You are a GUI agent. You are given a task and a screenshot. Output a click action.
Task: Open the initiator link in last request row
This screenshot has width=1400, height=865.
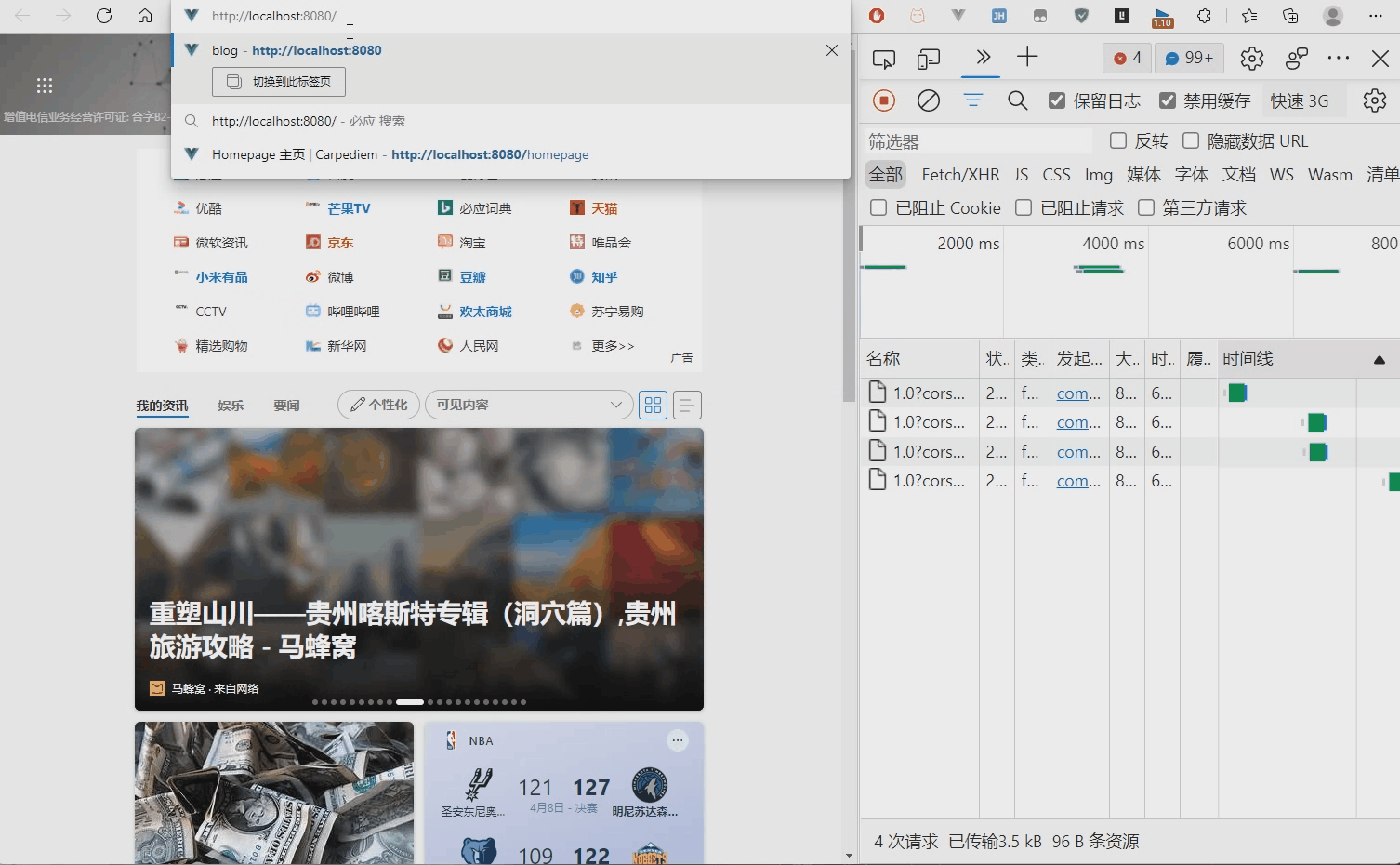pos(1078,481)
